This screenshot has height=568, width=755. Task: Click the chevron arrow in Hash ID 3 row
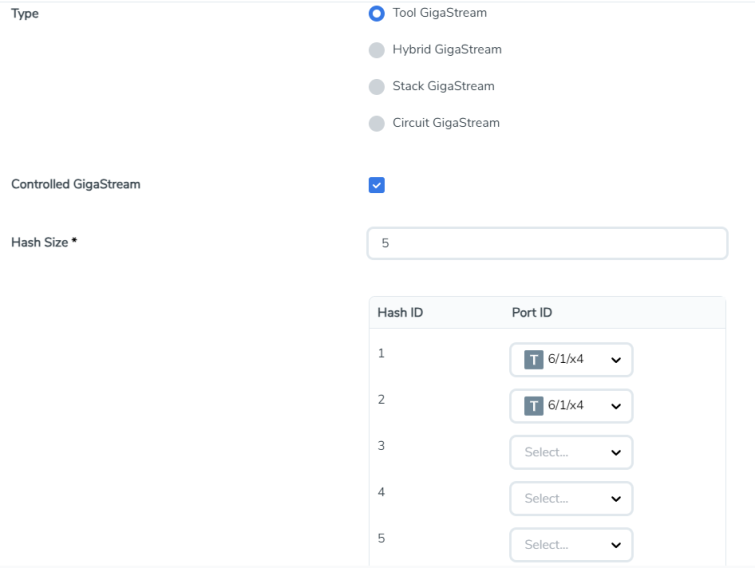pyautogui.click(x=615, y=452)
